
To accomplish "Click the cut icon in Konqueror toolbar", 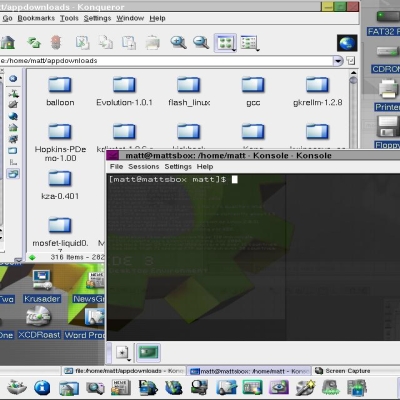I will (82, 43).
